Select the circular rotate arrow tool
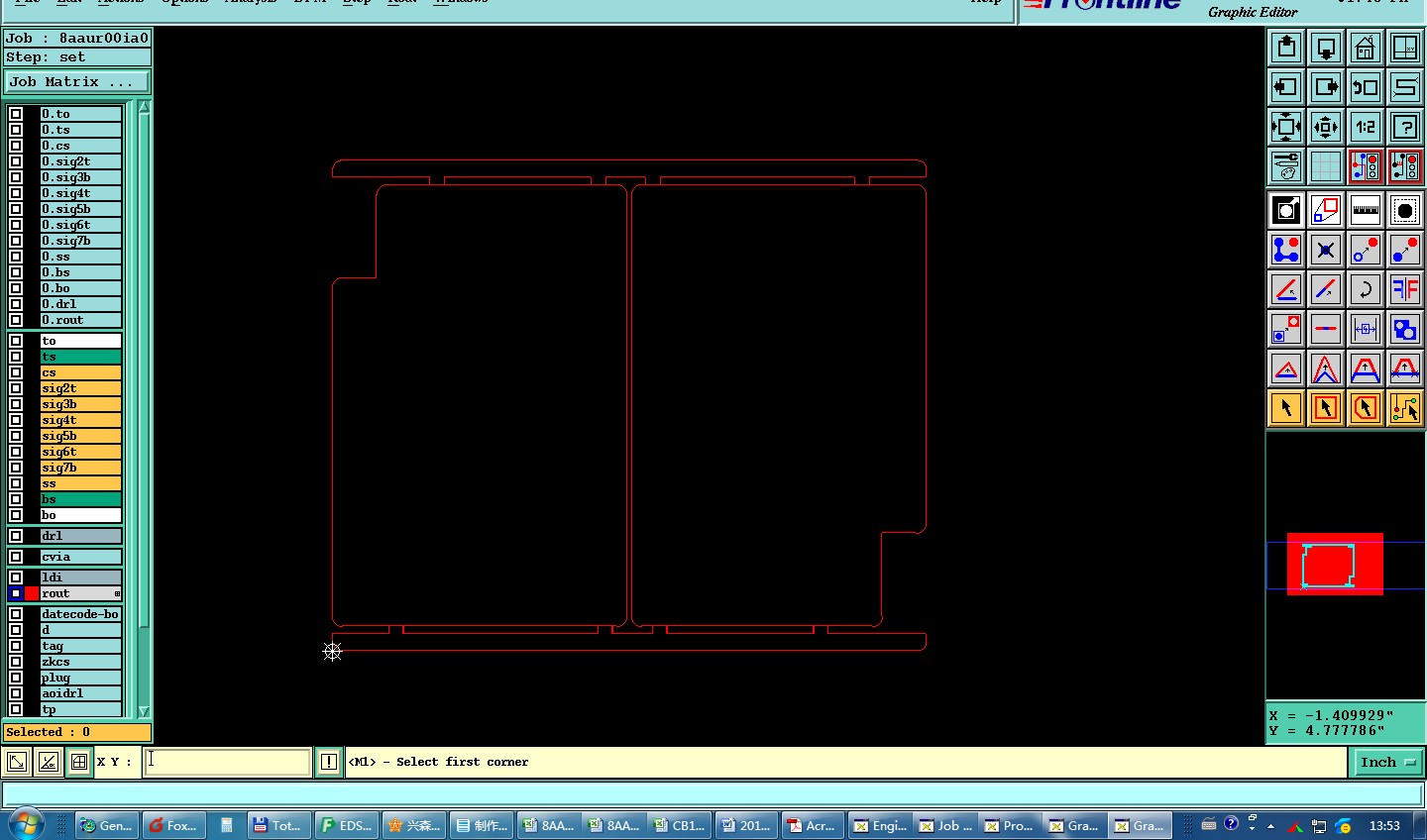Viewport: 1427px width, 840px height. coord(1366,289)
